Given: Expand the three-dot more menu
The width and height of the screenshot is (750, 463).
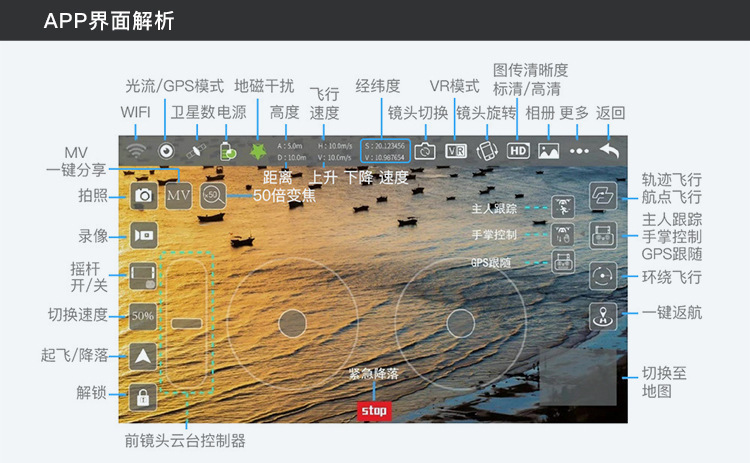Looking at the screenshot, I should coord(579,151).
